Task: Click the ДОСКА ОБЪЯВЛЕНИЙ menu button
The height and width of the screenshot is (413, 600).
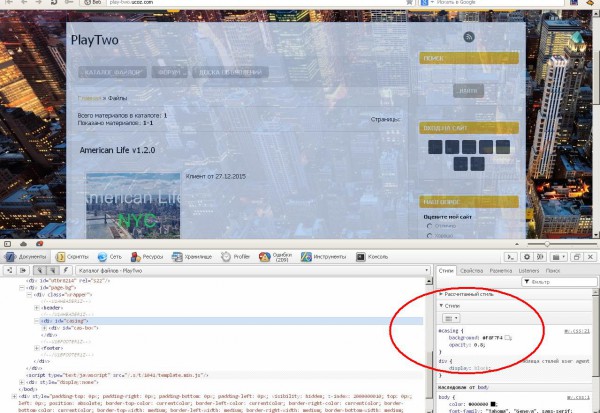Action: click(230, 72)
